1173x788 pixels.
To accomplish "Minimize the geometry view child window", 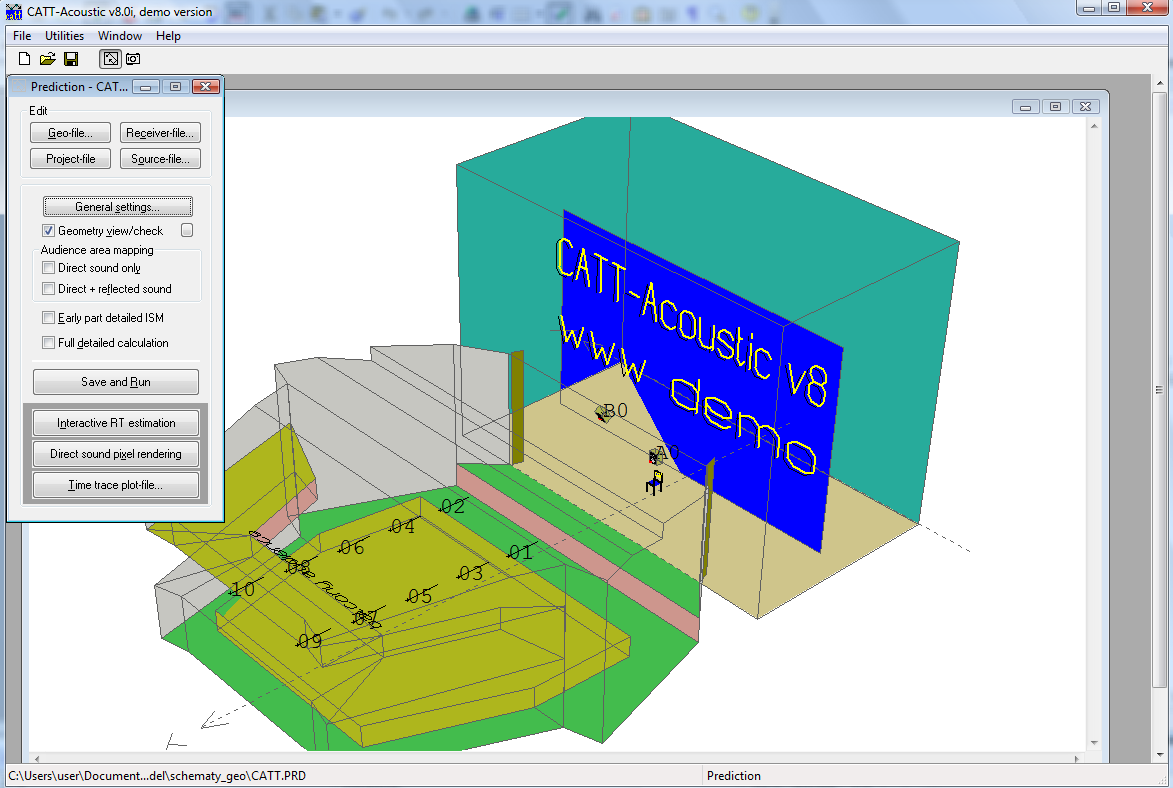I will (1026, 107).
